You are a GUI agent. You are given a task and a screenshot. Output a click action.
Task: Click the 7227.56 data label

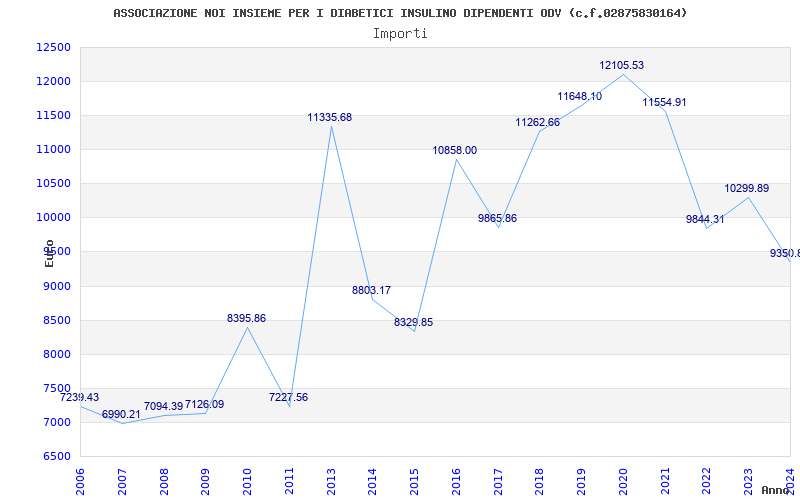pos(288,397)
